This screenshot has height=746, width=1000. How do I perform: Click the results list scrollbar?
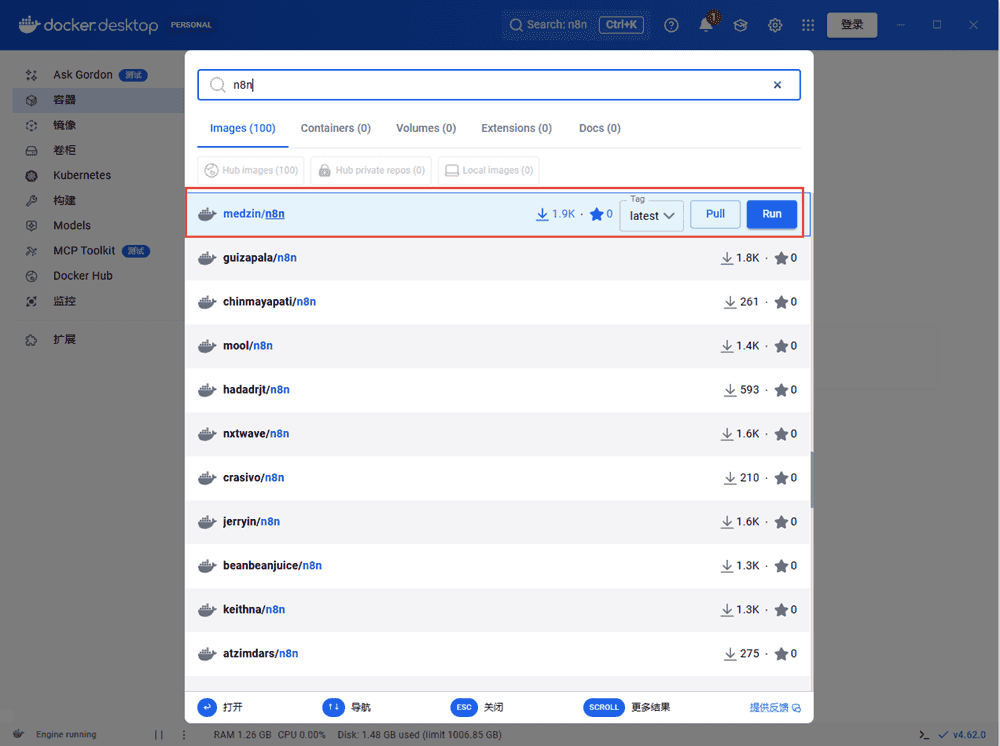point(811,480)
